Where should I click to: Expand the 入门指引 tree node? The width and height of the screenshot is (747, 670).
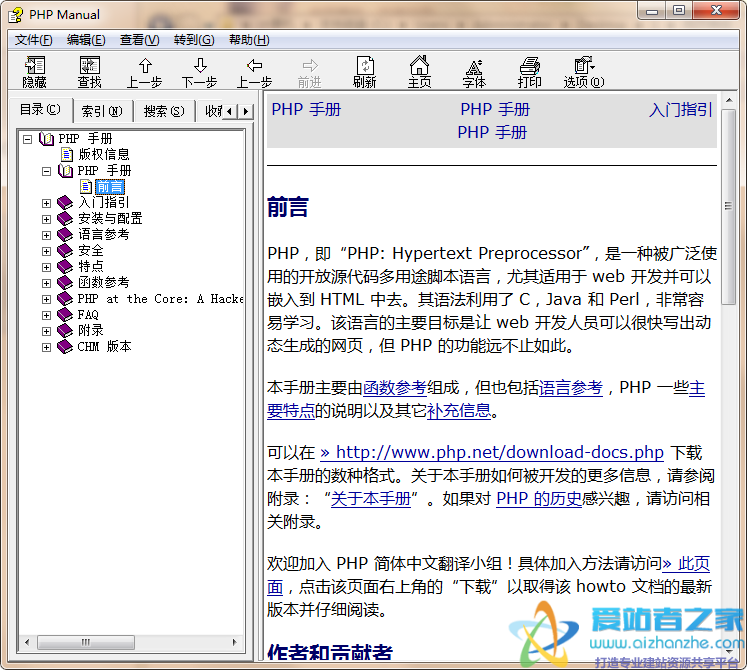point(46,203)
